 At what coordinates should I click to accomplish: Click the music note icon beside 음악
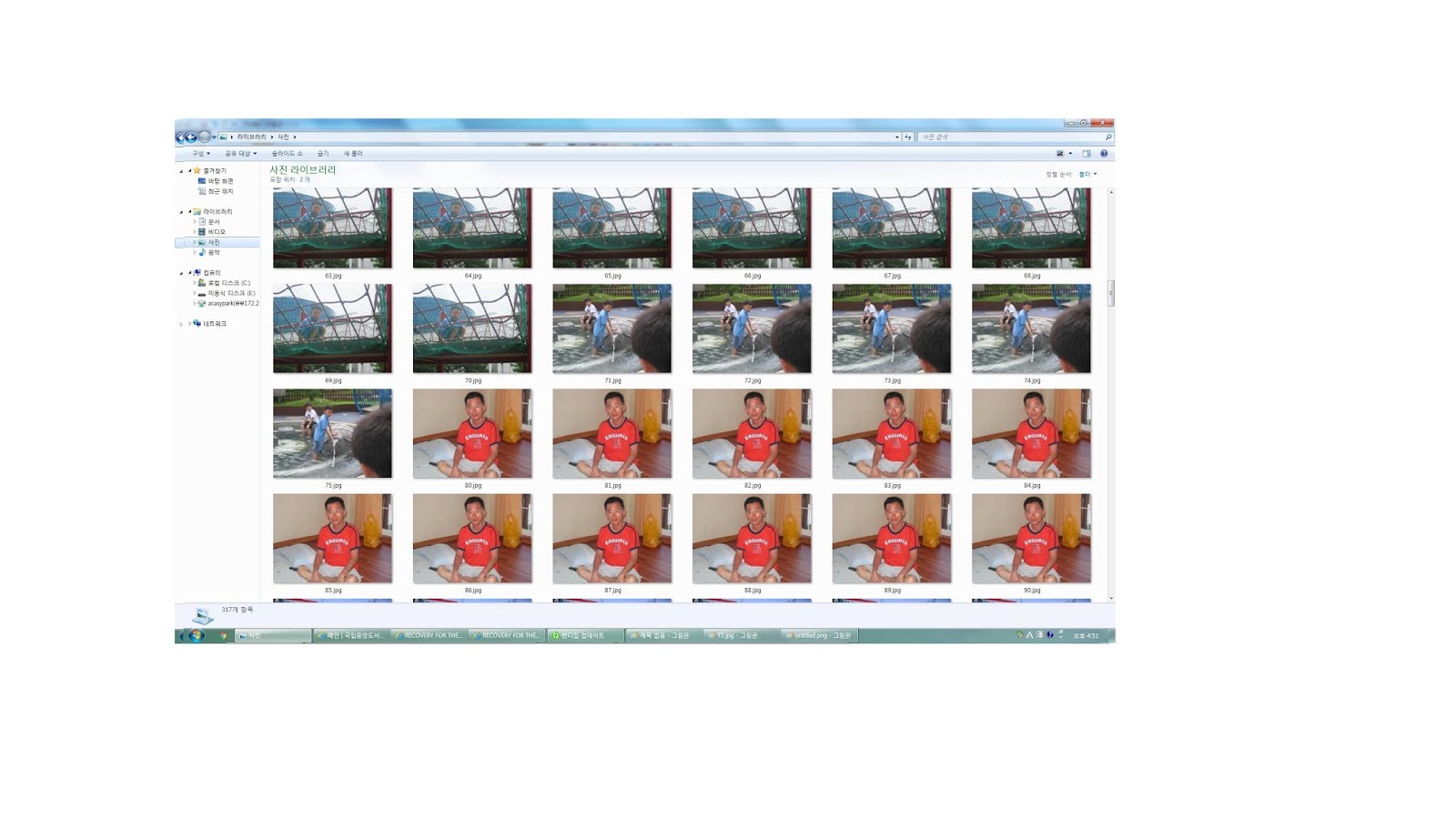[201, 252]
